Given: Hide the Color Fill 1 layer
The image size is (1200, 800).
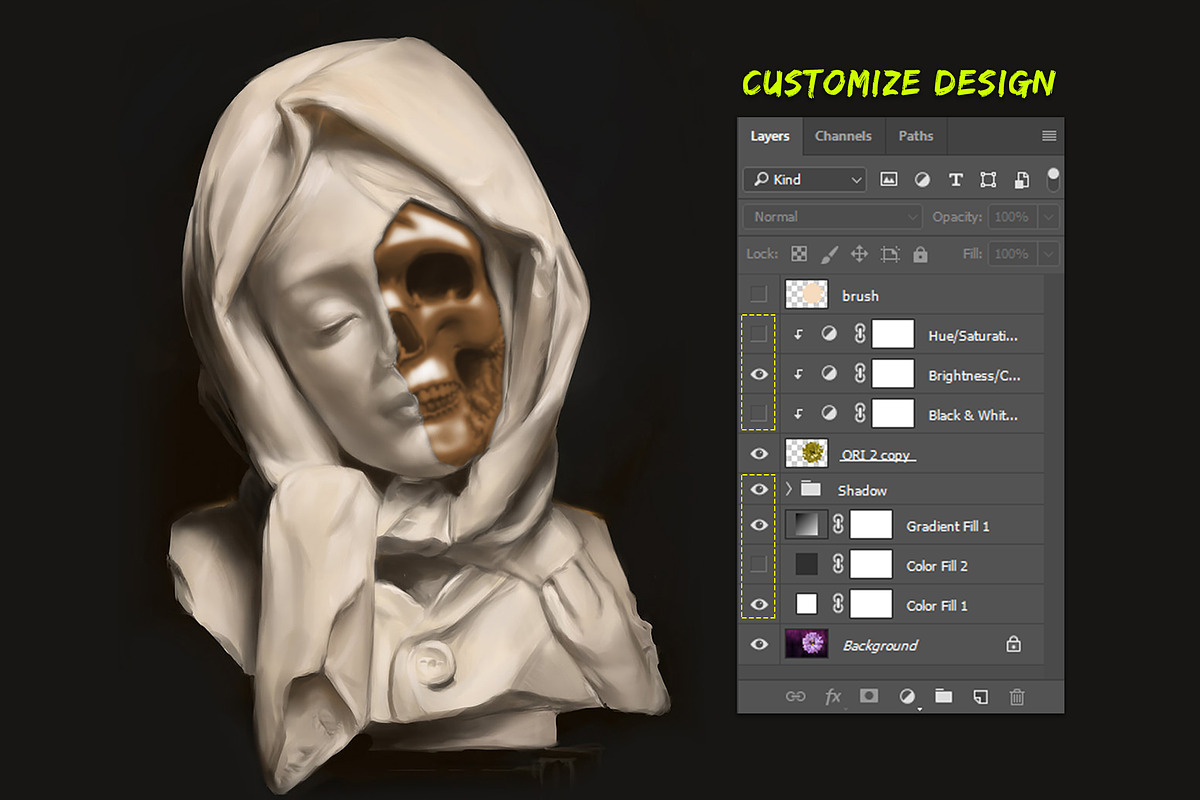Looking at the screenshot, I should (x=759, y=604).
